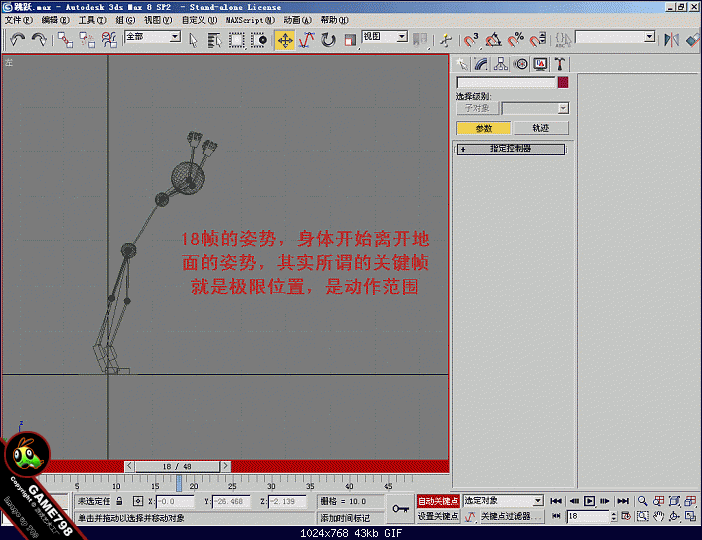Switch to the Hierarchy panel tab
Screen dimensions: 702x540
(x=501, y=64)
